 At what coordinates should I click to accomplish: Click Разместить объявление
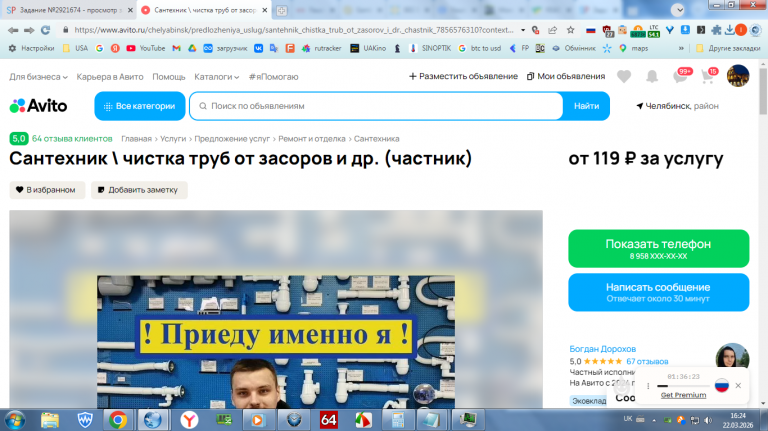pyautogui.click(x=463, y=76)
